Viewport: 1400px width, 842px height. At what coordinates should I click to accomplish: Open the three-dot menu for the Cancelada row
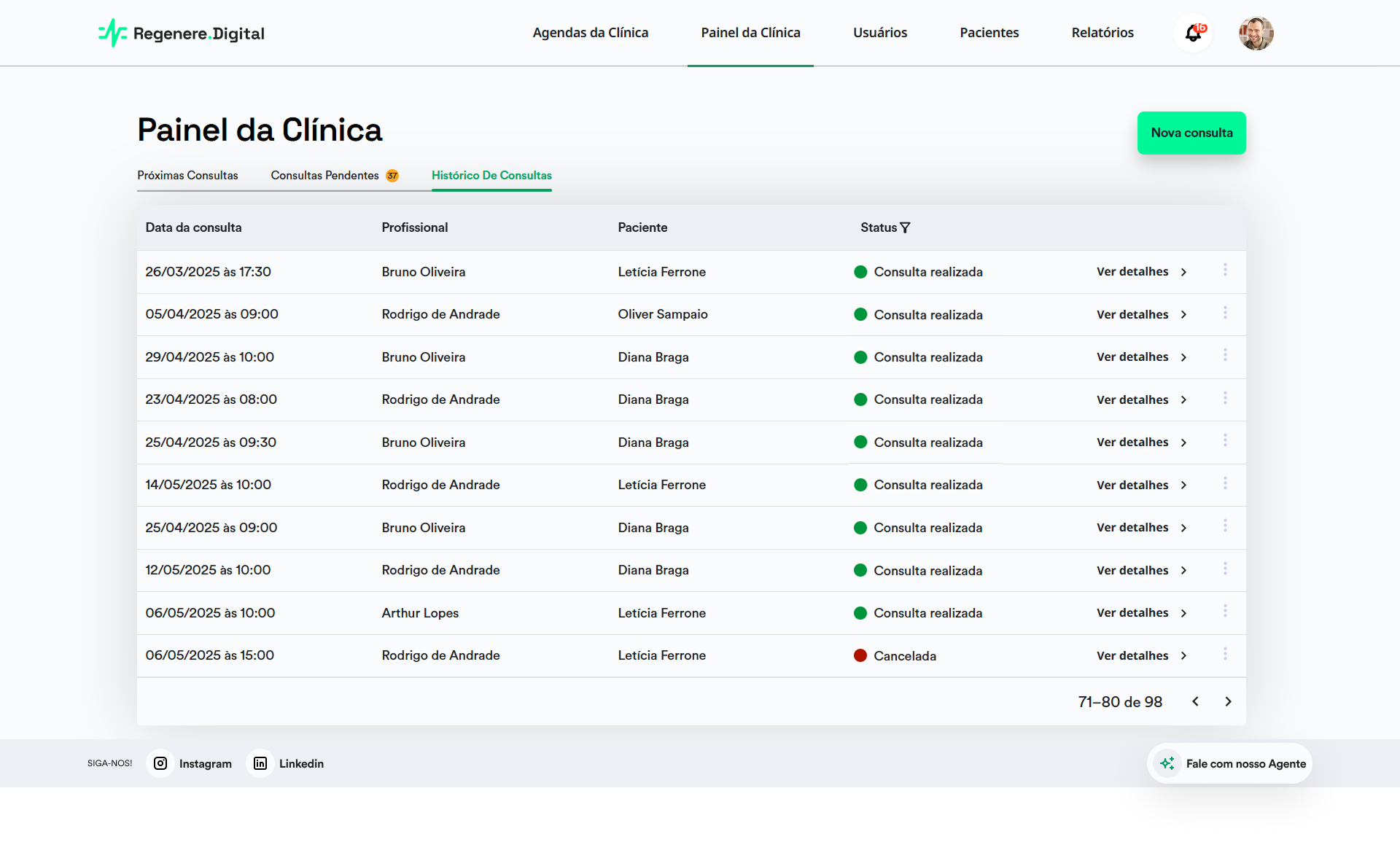click(x=1225, y=654)
